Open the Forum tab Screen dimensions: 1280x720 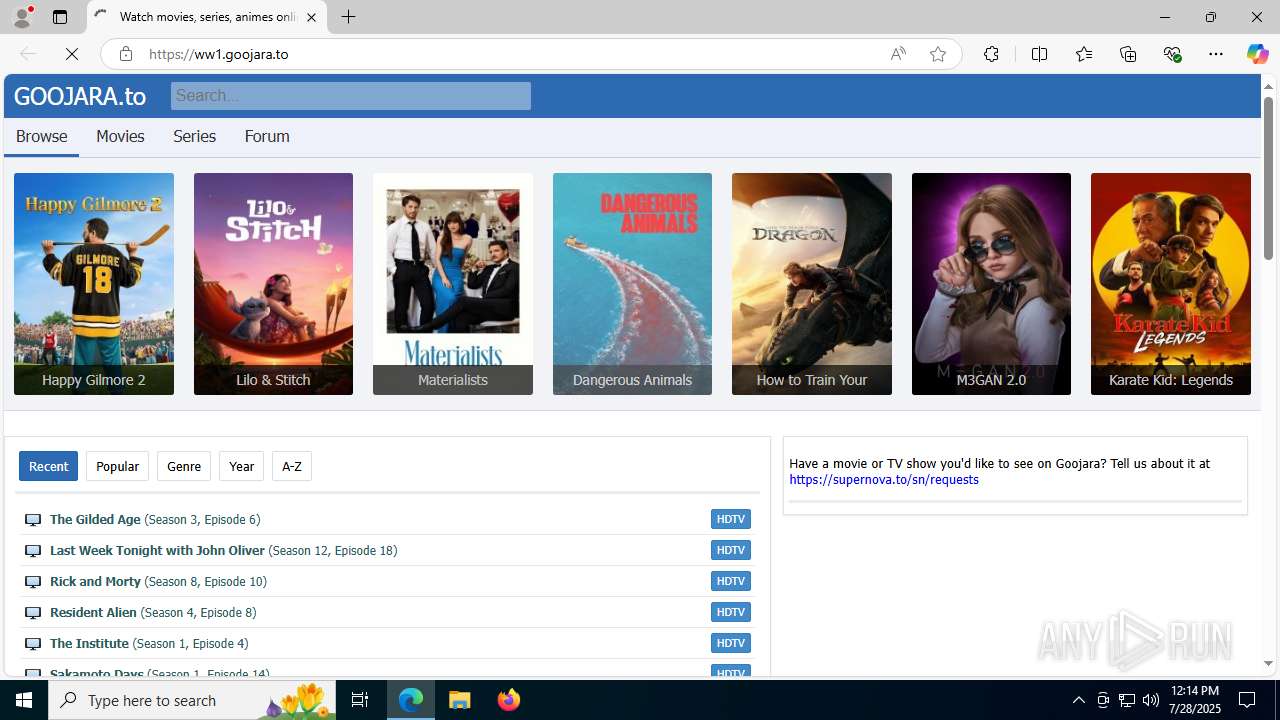pos(267,136)
